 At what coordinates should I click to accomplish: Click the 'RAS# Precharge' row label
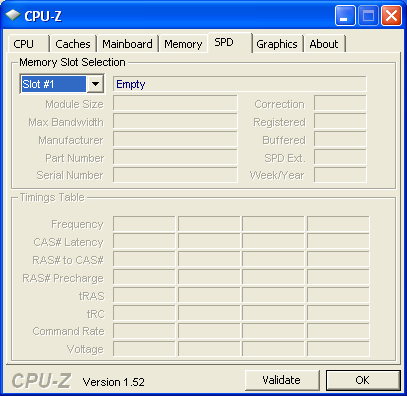(x=63, y=278)
